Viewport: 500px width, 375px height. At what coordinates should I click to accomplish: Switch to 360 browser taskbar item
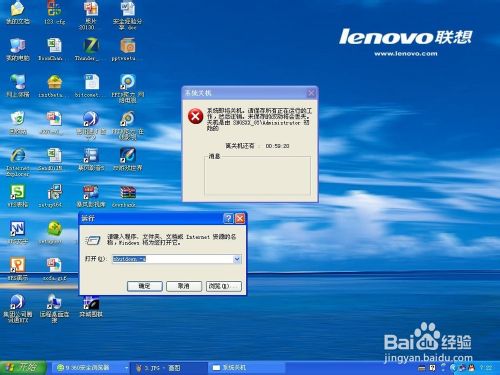point(91,368)
